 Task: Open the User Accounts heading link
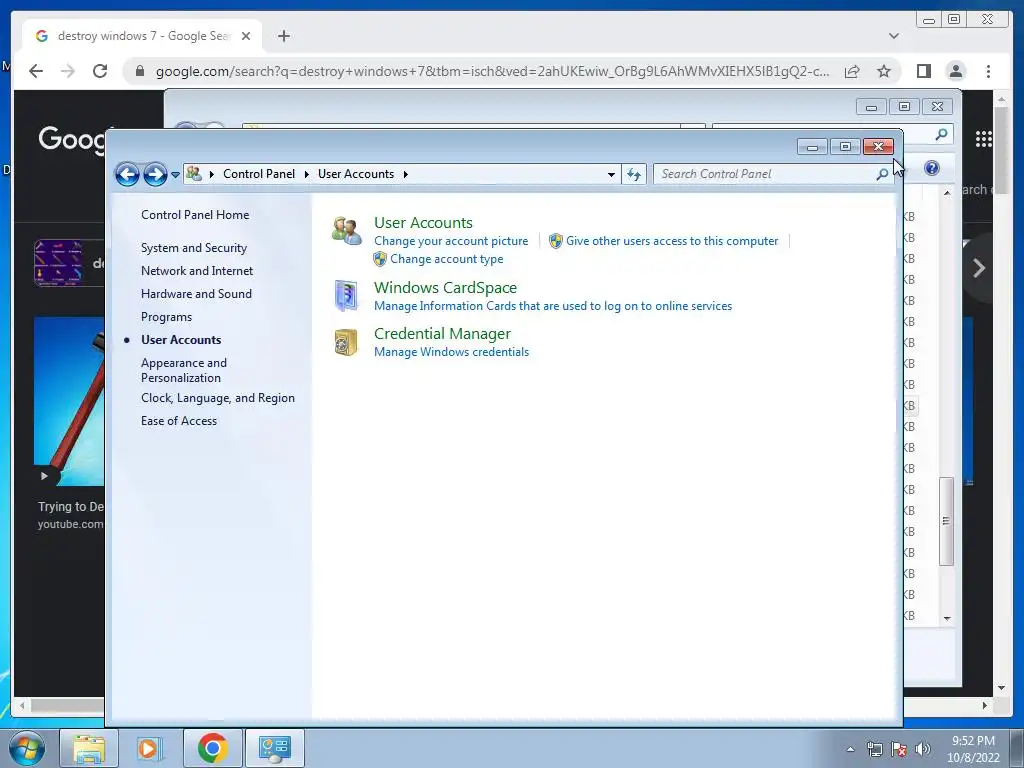pos(423,223)
